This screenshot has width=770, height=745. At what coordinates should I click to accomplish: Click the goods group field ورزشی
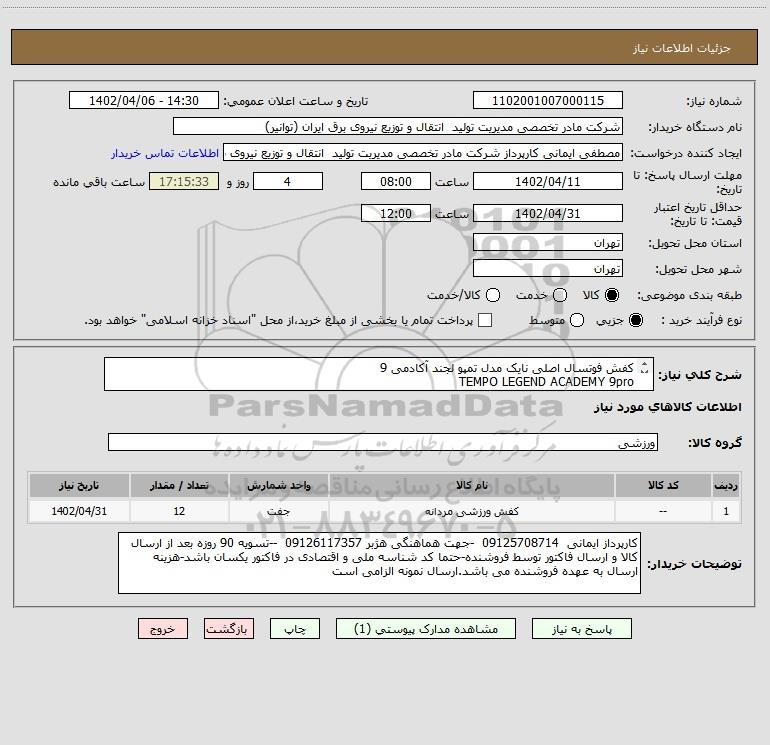click(383, 442)
